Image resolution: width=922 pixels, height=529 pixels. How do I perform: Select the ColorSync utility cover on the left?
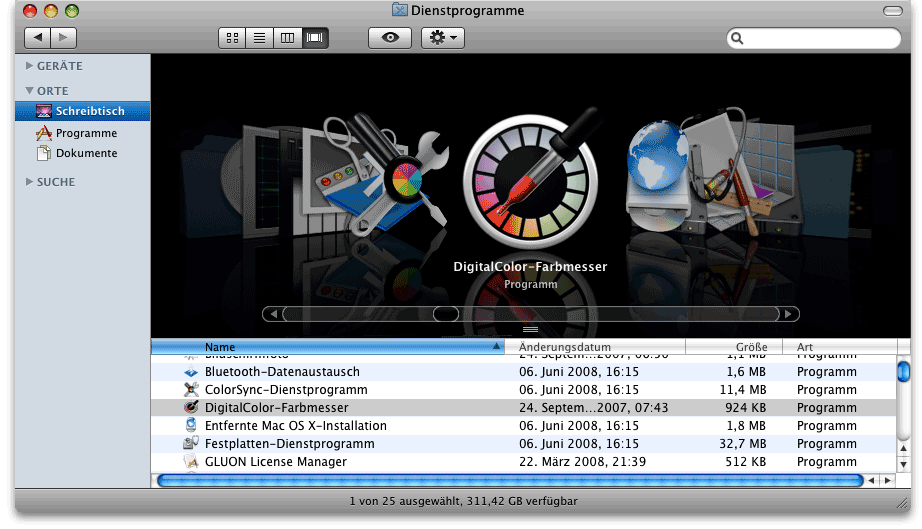pos(388,176)
